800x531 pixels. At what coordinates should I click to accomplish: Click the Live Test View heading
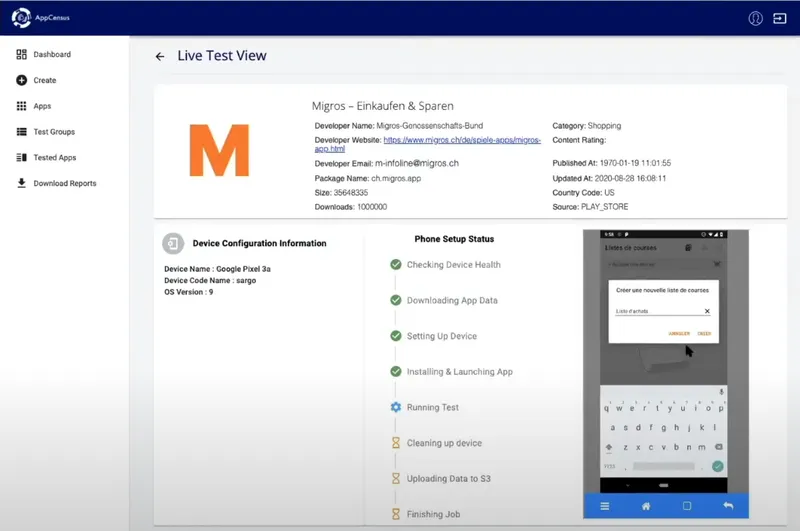point(222,56)
